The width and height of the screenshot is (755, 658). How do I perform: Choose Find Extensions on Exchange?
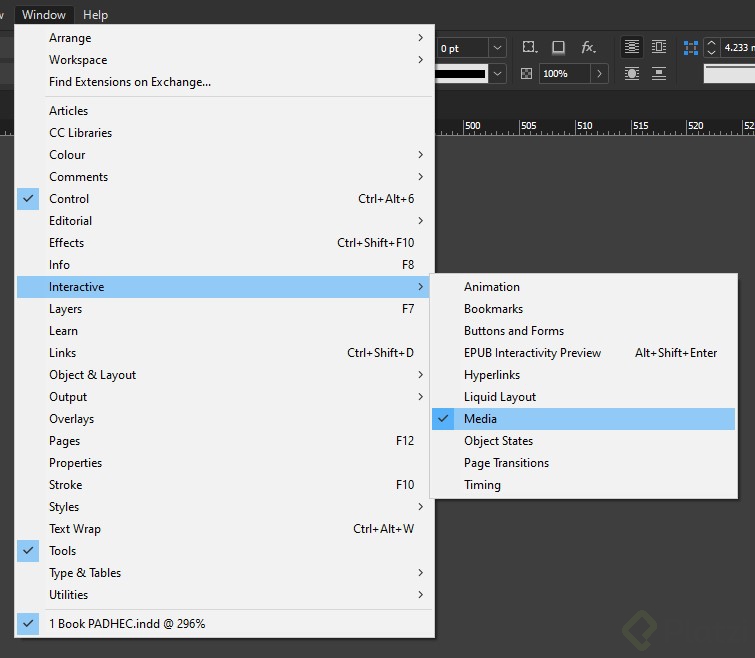click(x=225, y=82)
